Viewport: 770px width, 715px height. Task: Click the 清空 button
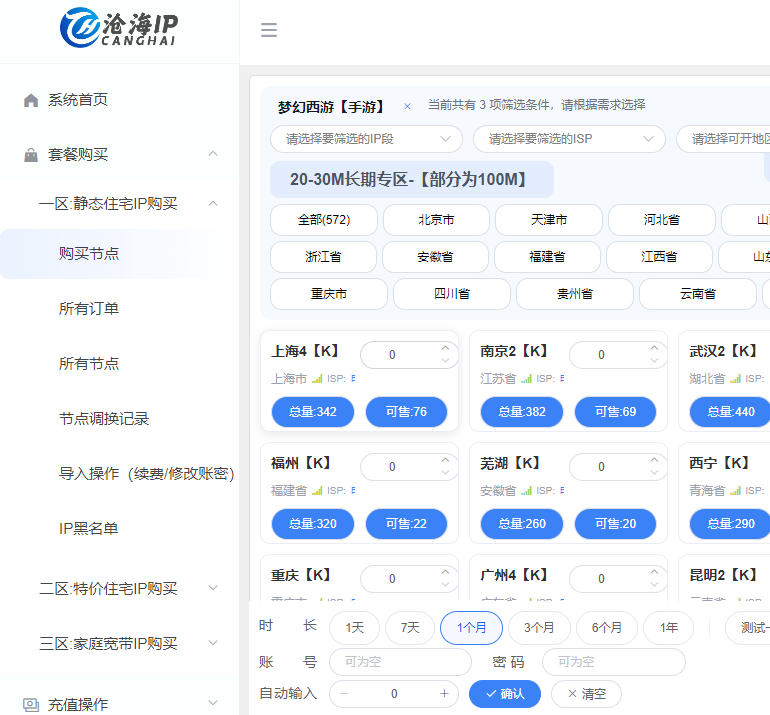coord(586,694)
